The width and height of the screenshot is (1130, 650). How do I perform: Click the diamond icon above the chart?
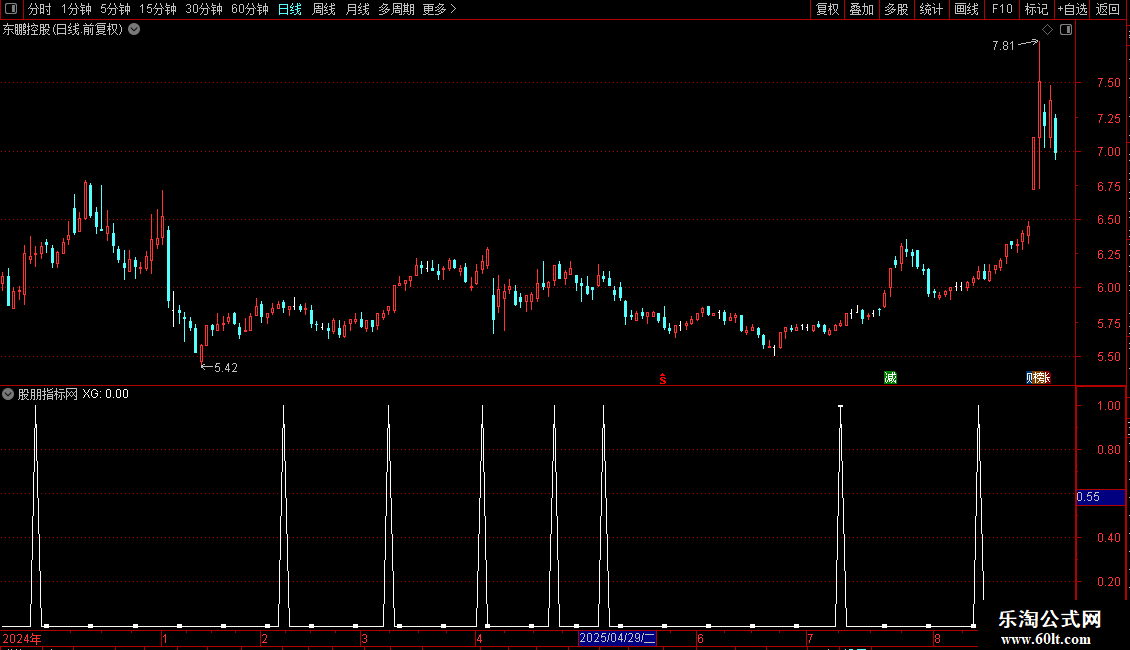(x=1048, y=30)
